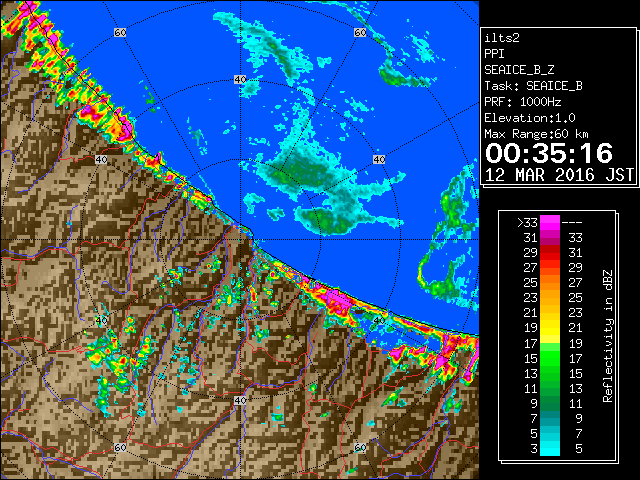Click the "40" range label directly north of center

240,80
